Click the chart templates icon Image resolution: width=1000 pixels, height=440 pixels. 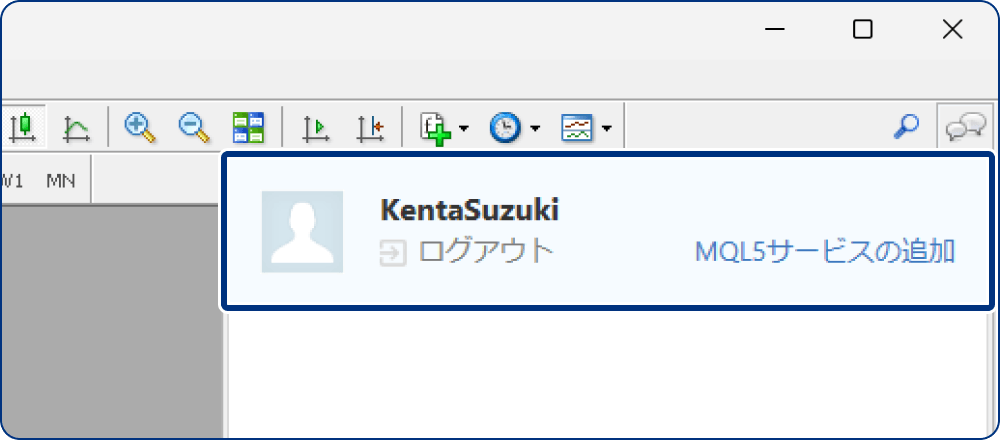coord(577,128)
